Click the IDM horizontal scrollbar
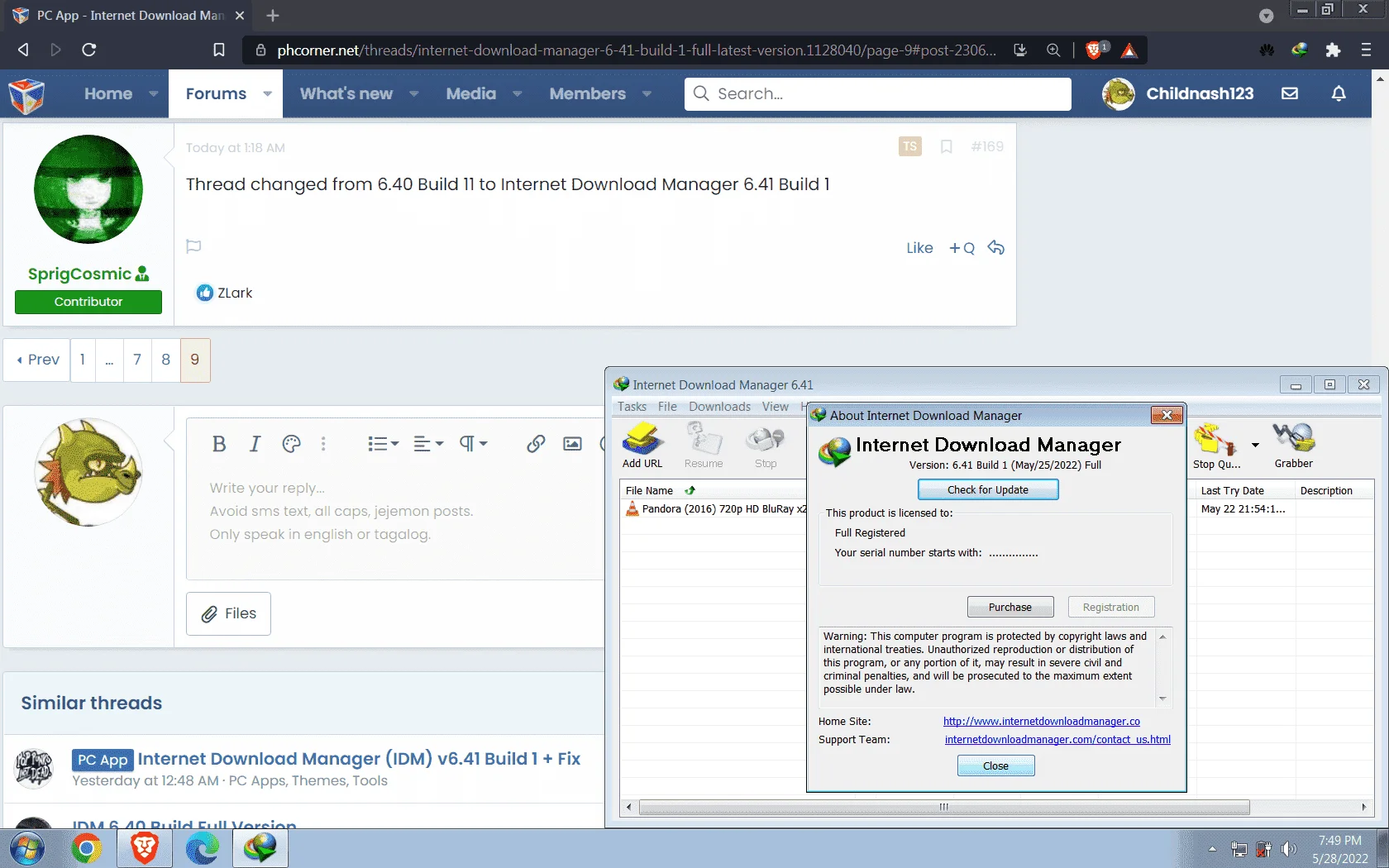The width and height of the screenshot is (1389, 868). pos(944,807)
